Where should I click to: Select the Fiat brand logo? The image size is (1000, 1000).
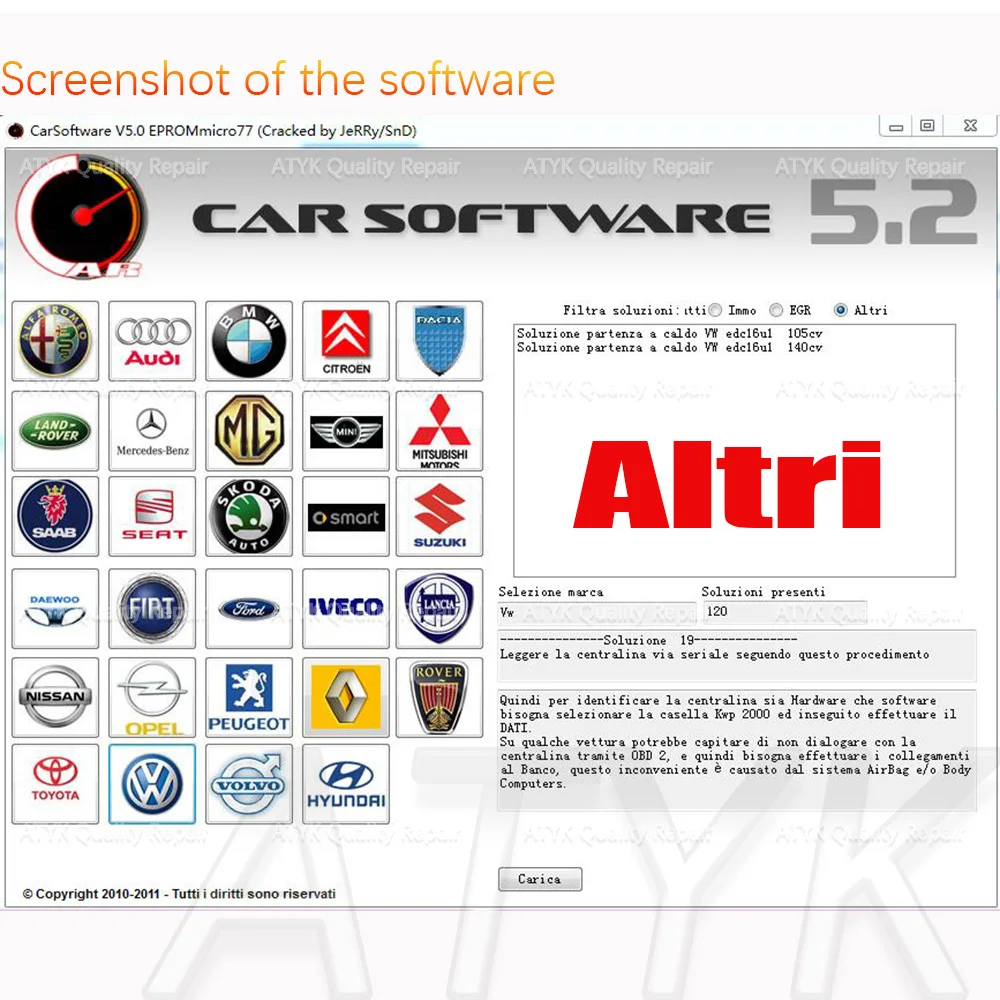pos(152,609)
